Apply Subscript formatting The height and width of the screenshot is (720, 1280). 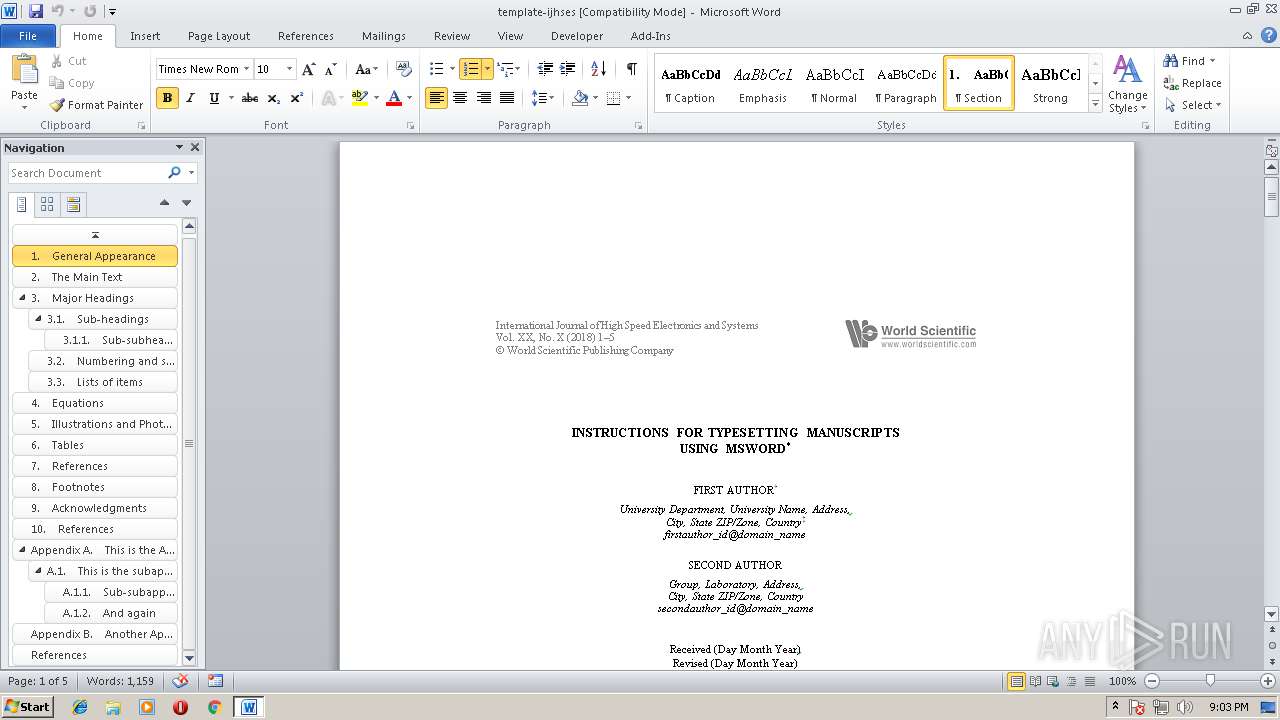(x=274, y=98)
